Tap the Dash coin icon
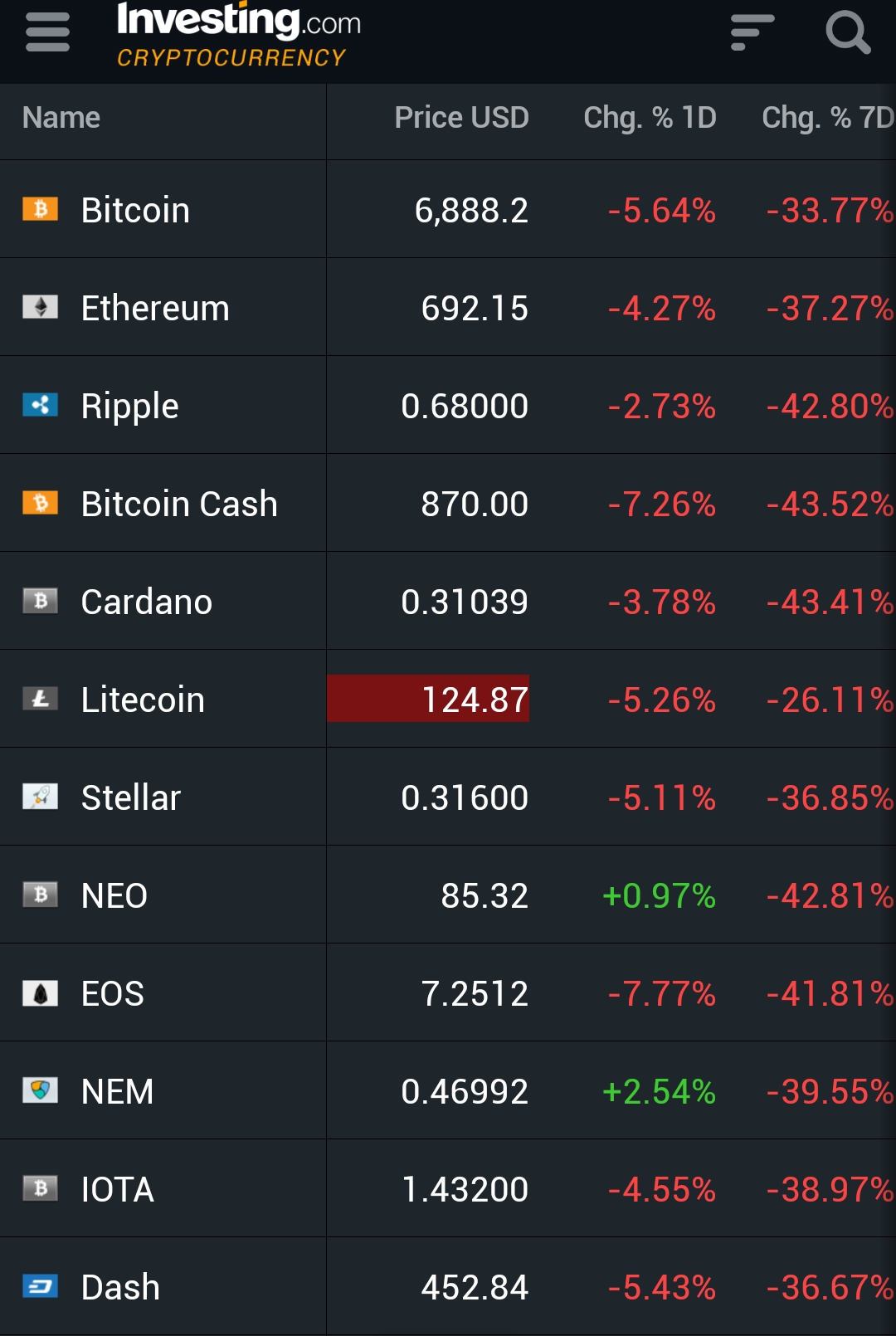This screenshot has height=1336, width=896. coord(40,1286)
